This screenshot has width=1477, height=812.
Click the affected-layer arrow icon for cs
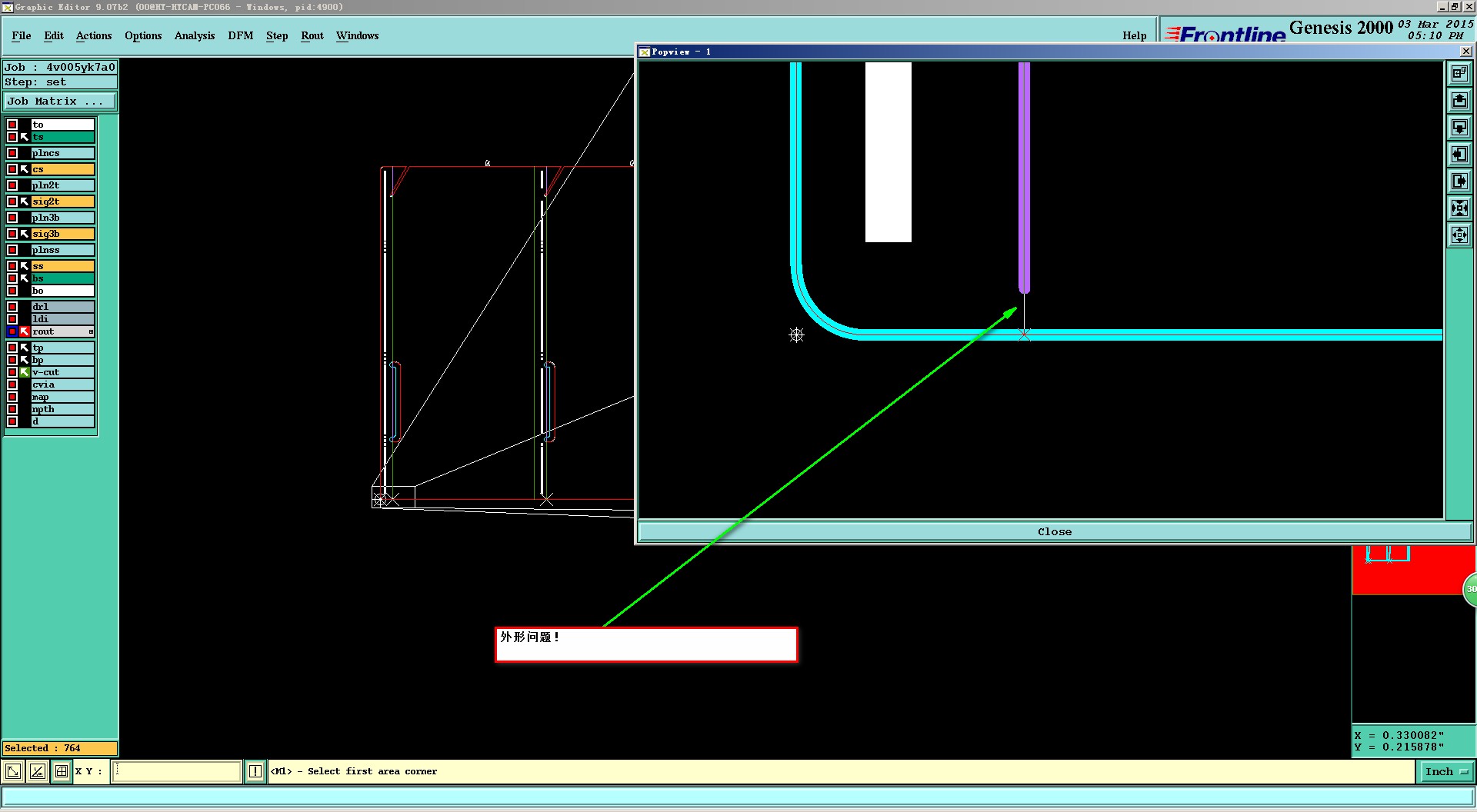(25, 169)
